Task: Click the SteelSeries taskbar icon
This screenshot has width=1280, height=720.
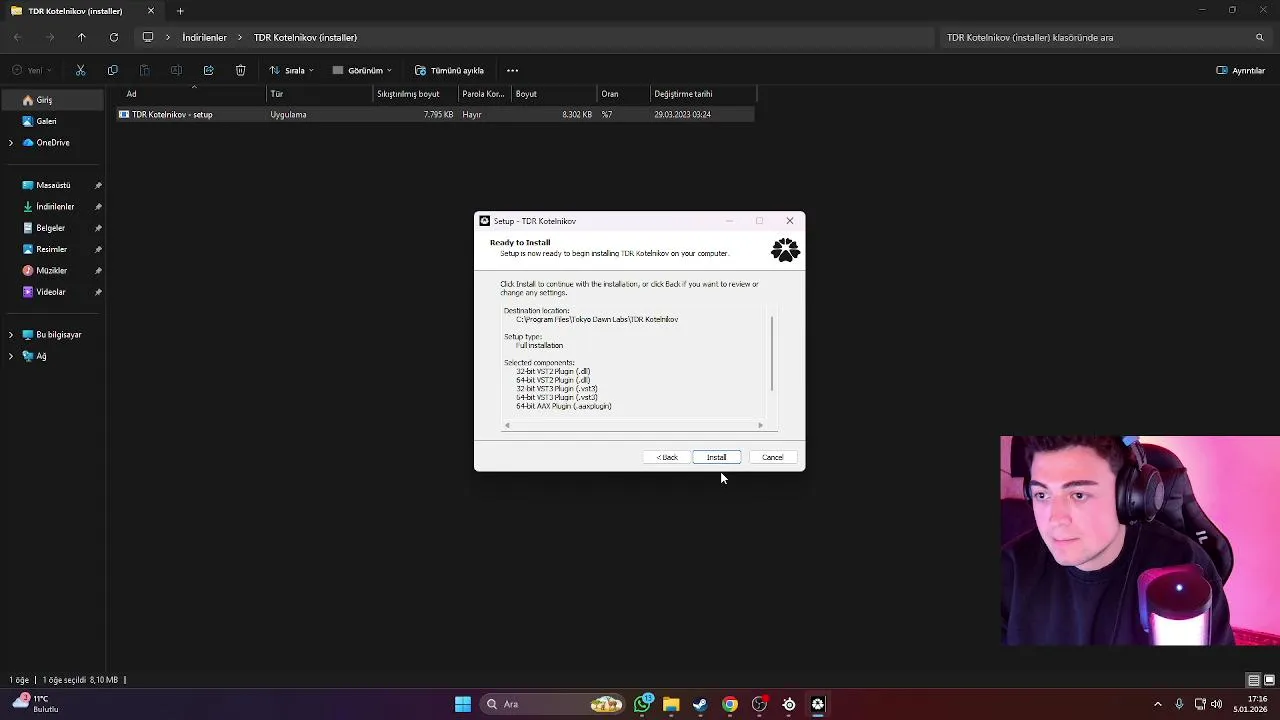Action: tap(789, 704)
